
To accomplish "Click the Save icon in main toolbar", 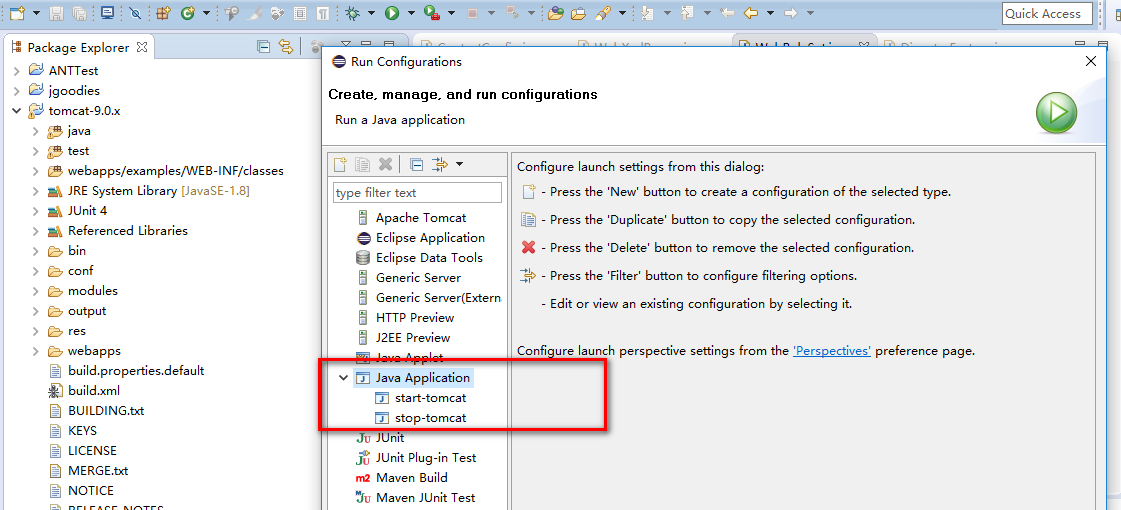I will point(56,12).
